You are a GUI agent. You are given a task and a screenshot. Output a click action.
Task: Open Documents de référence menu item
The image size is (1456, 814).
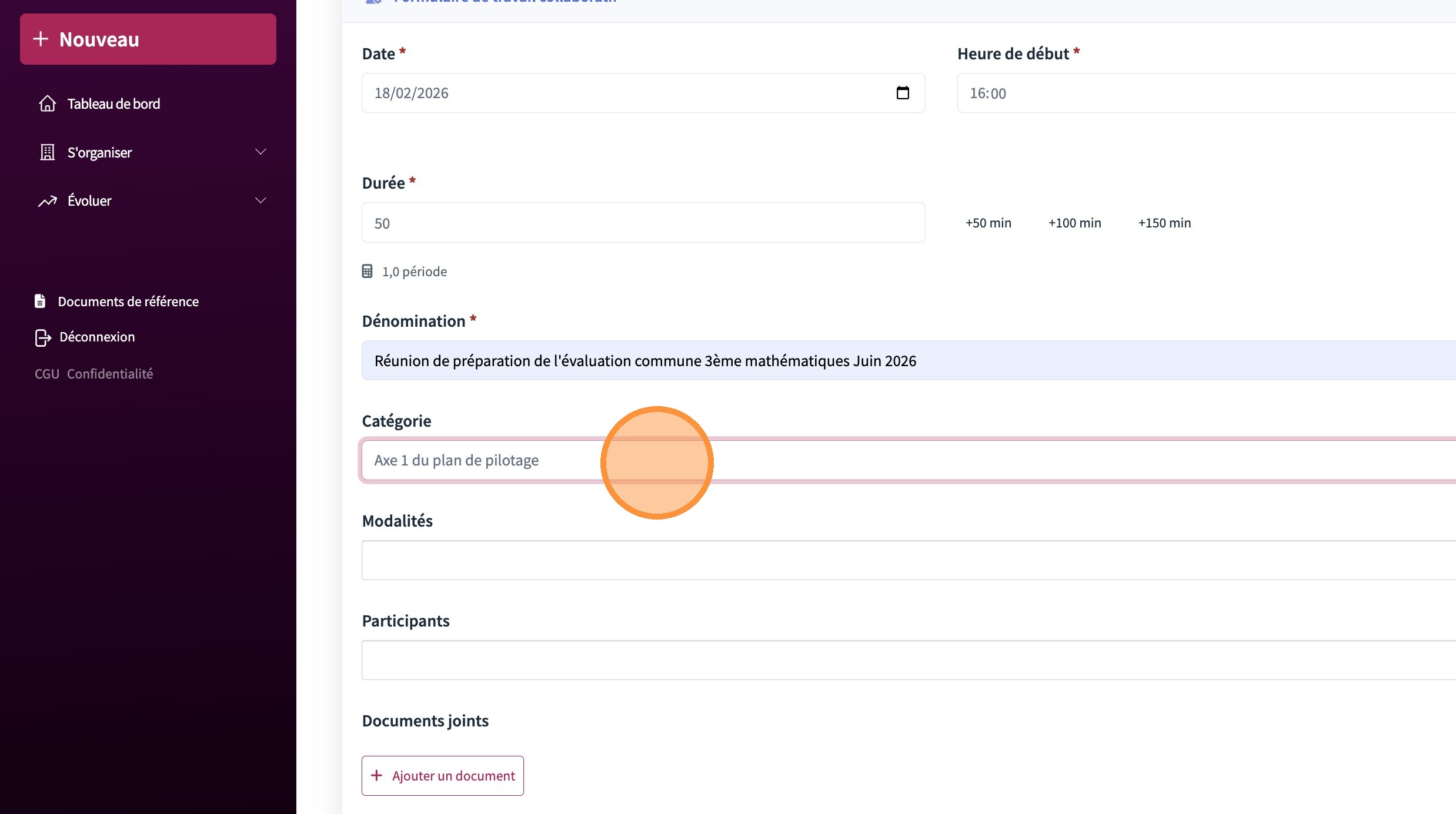tap(128, 302)
